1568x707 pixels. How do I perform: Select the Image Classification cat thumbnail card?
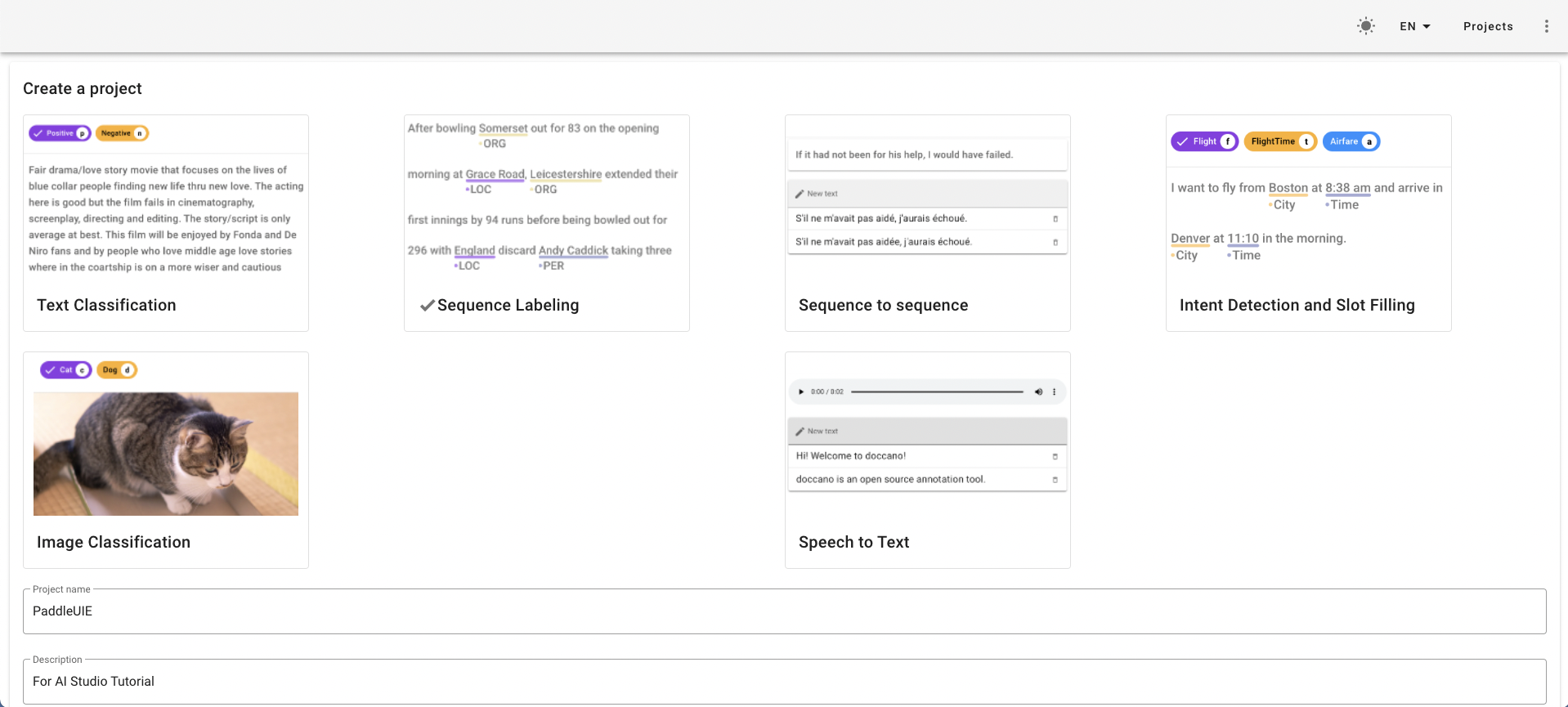[x=166, y=454]
